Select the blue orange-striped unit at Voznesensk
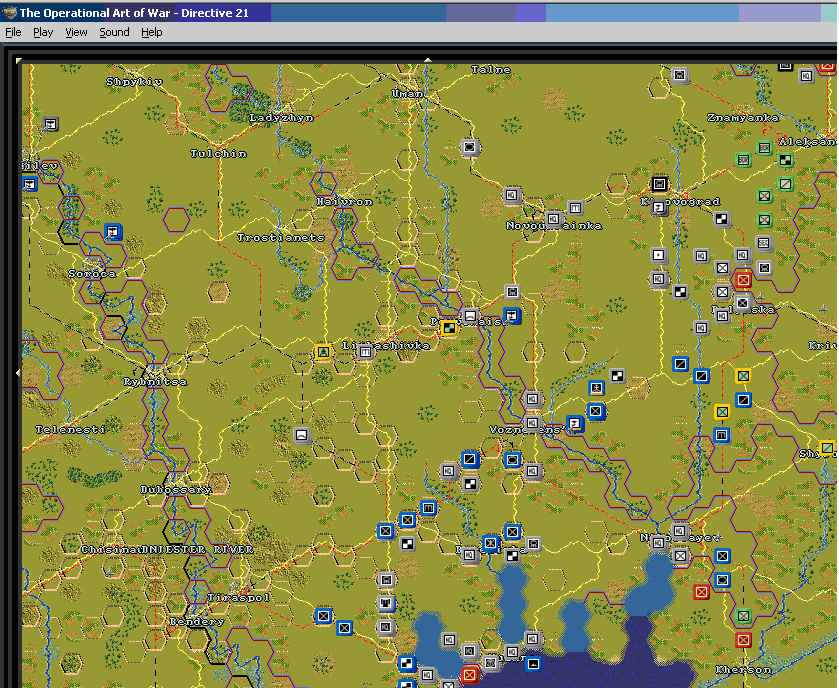Screen dimensions: 839x688 coord(575,424)
